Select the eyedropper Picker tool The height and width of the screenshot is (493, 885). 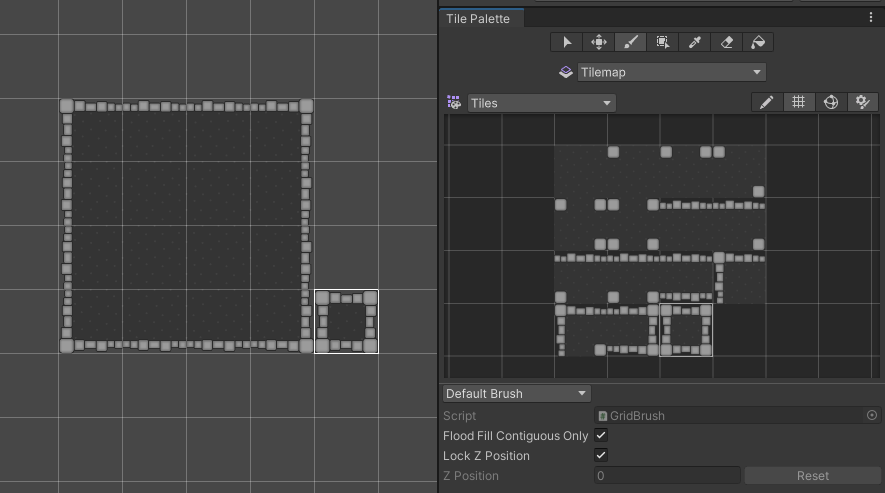[x=694, y=42]
